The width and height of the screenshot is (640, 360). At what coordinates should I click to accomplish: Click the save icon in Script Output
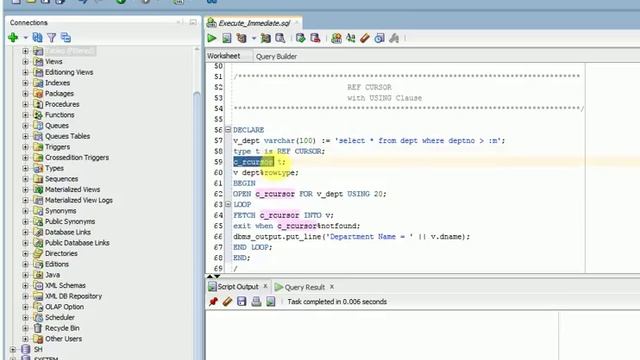(242, 302)
